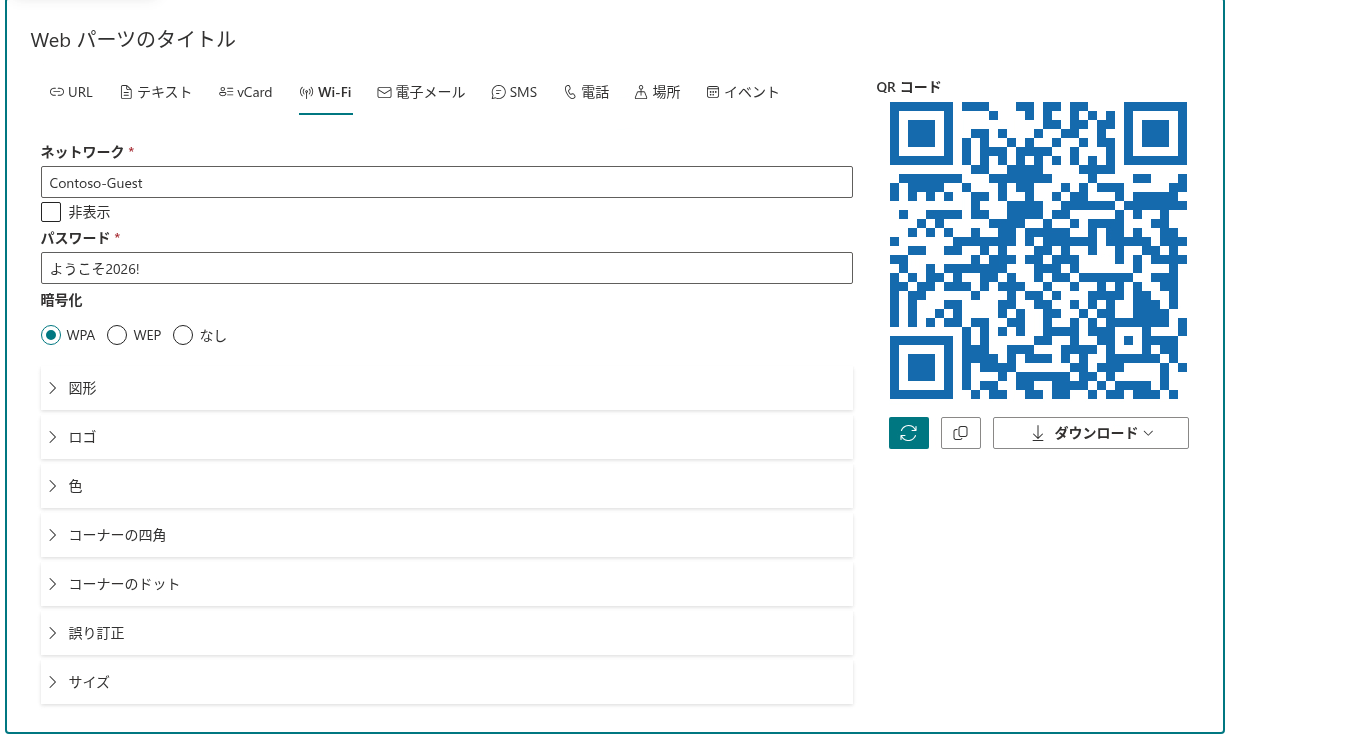The height and width of the screenshot is (754, 1346).
Task: Switch to the テキスト tab
Action: (x=155, y=92)
